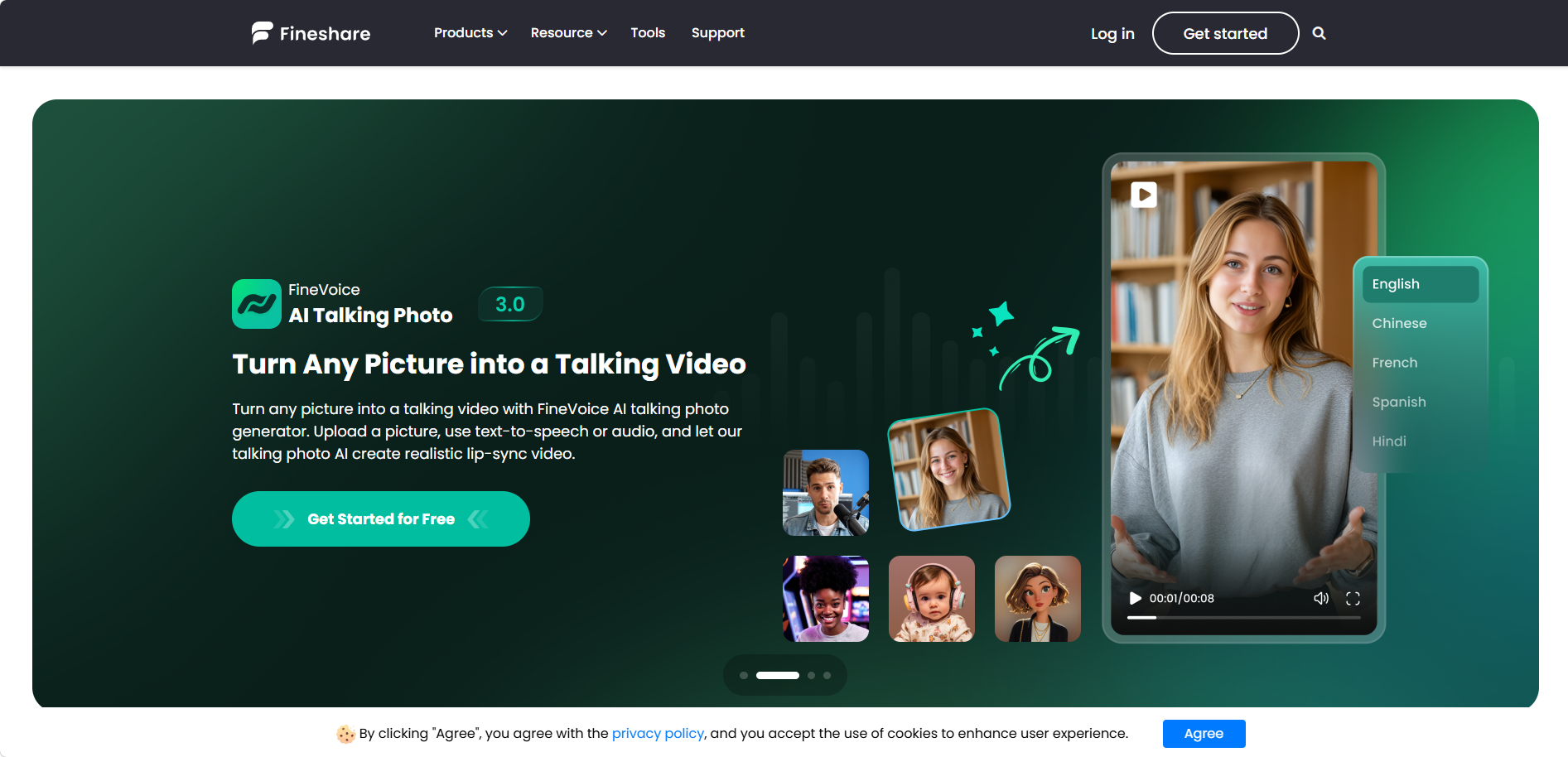
Task: Click the FineVoice green app icon
Action: [x=257, y=304]
